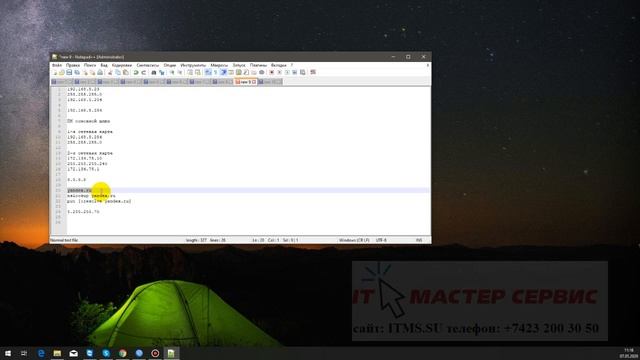Open the Синтаксисы menu
The width and height of the screenshot is (640, 360).
pyautogui.click(x=147, y=65)
